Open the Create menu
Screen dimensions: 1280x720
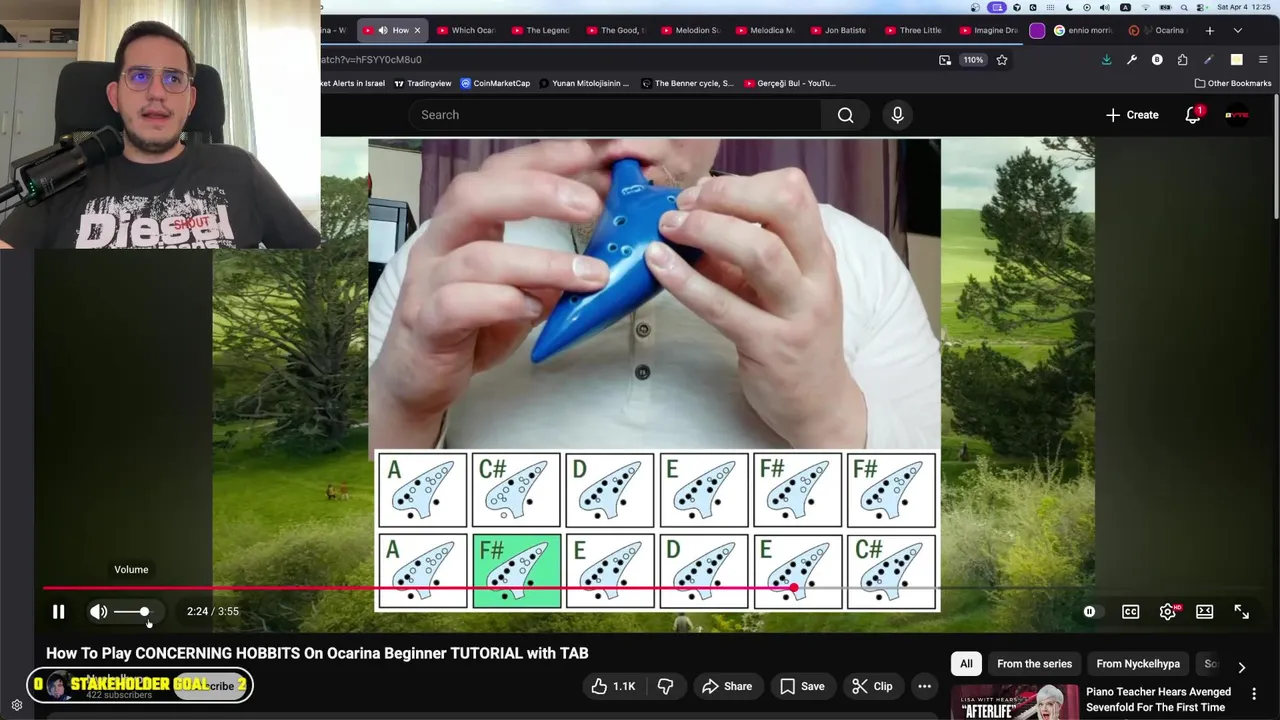[1132, 115]
